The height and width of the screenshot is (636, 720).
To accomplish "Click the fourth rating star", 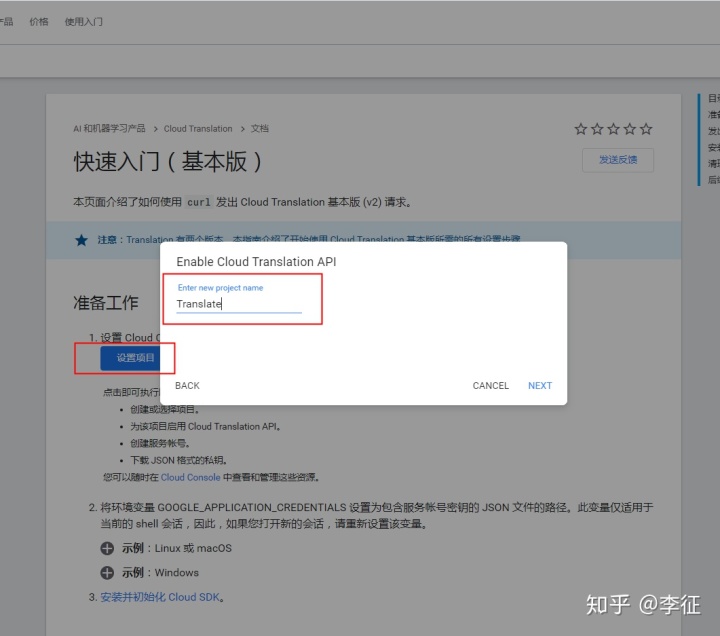I will [x=630, y=129].
